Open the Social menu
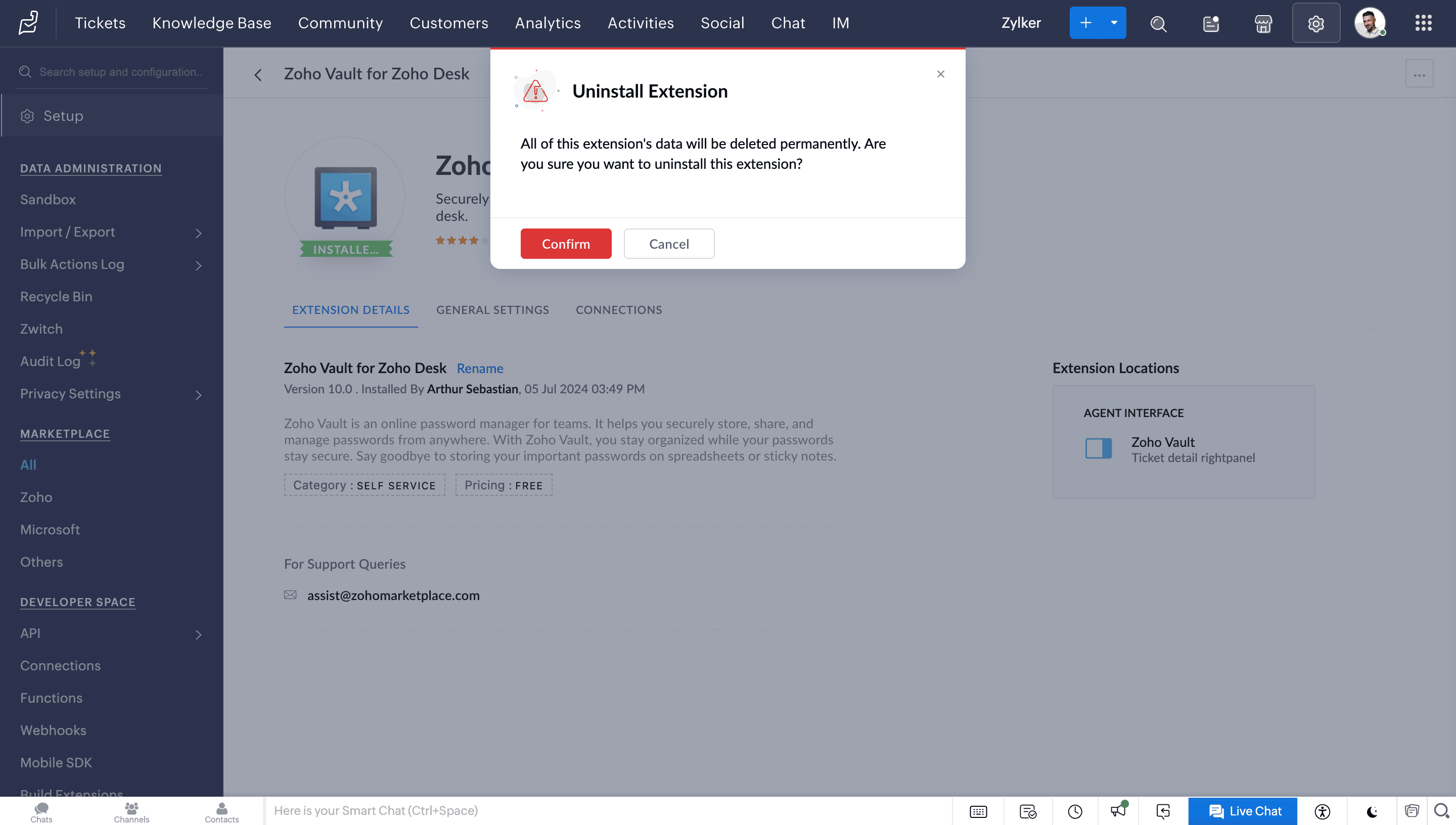Image resolution: width=1456 pixels, height=825 pixels. [x=722, y=23]
